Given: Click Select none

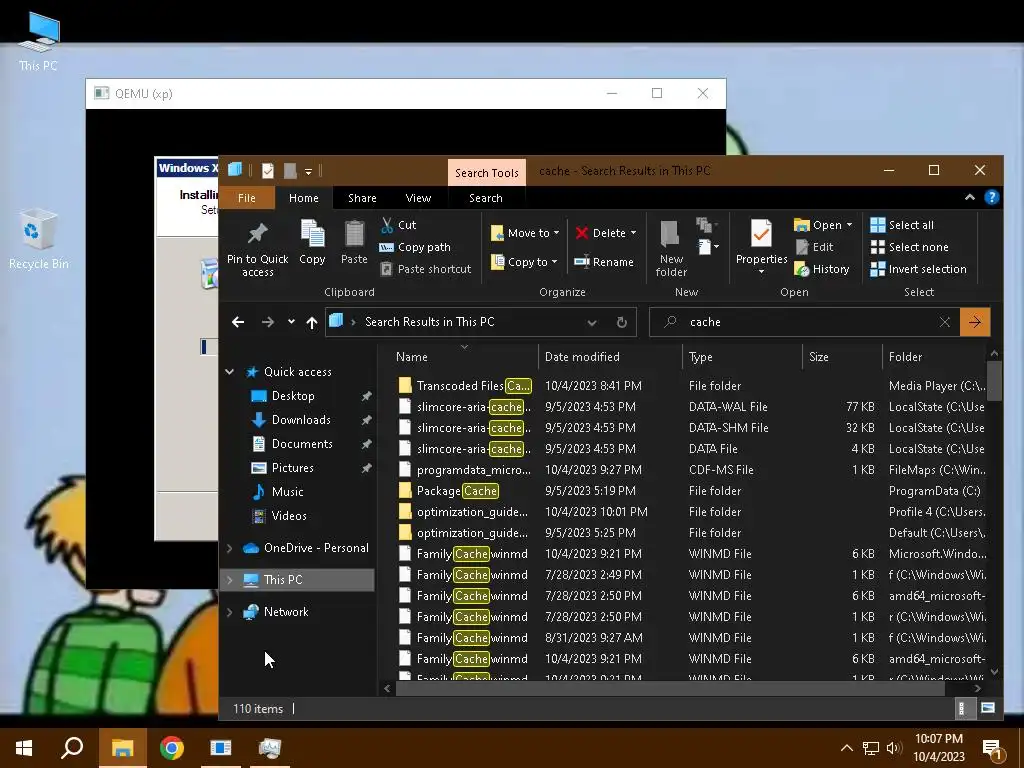Looking at the screenshot, I should [x=909, y=248].
